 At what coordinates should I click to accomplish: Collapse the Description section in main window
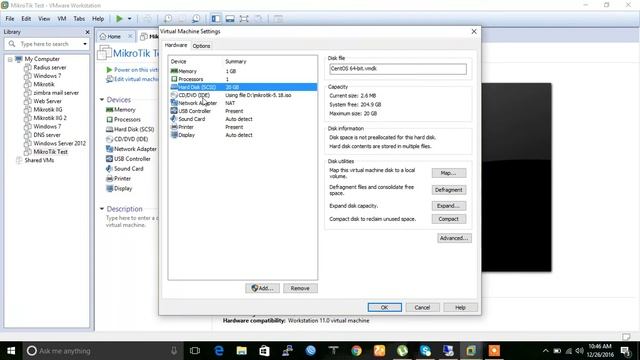pos(102,209)
